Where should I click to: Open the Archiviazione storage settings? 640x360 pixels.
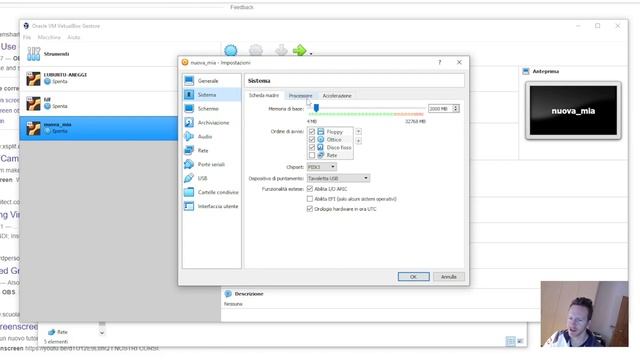click(x=212, y=122)
